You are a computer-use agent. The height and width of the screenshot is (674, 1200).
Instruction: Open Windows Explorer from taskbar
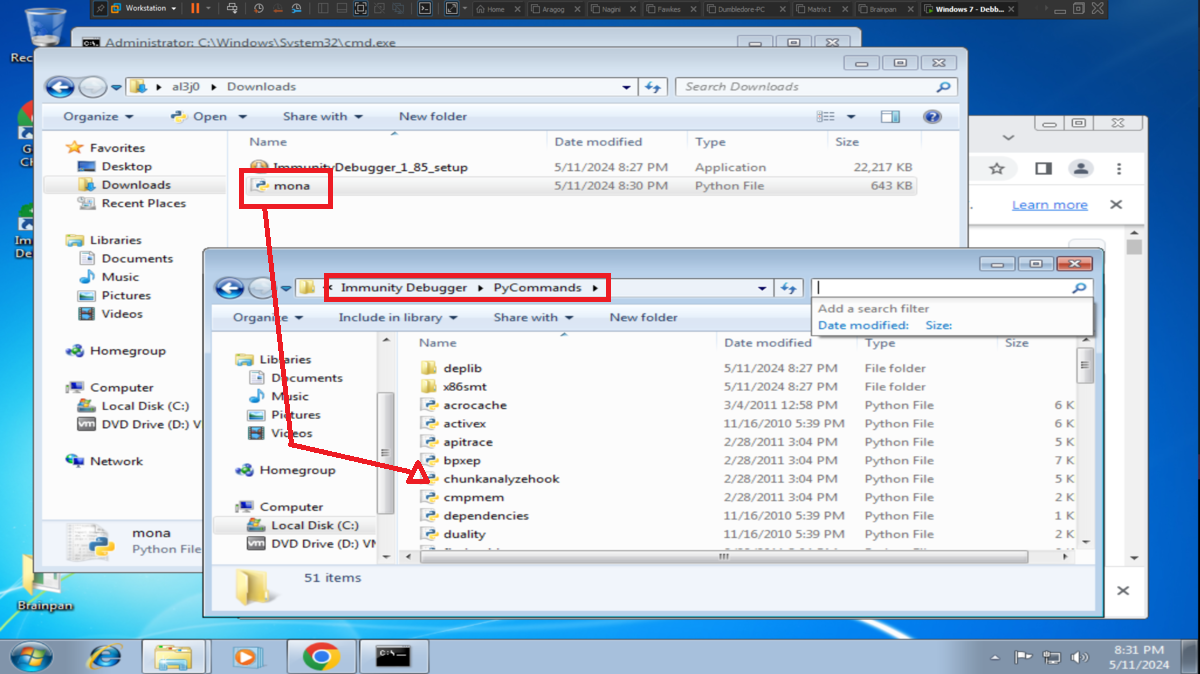(x=173, y=657)
